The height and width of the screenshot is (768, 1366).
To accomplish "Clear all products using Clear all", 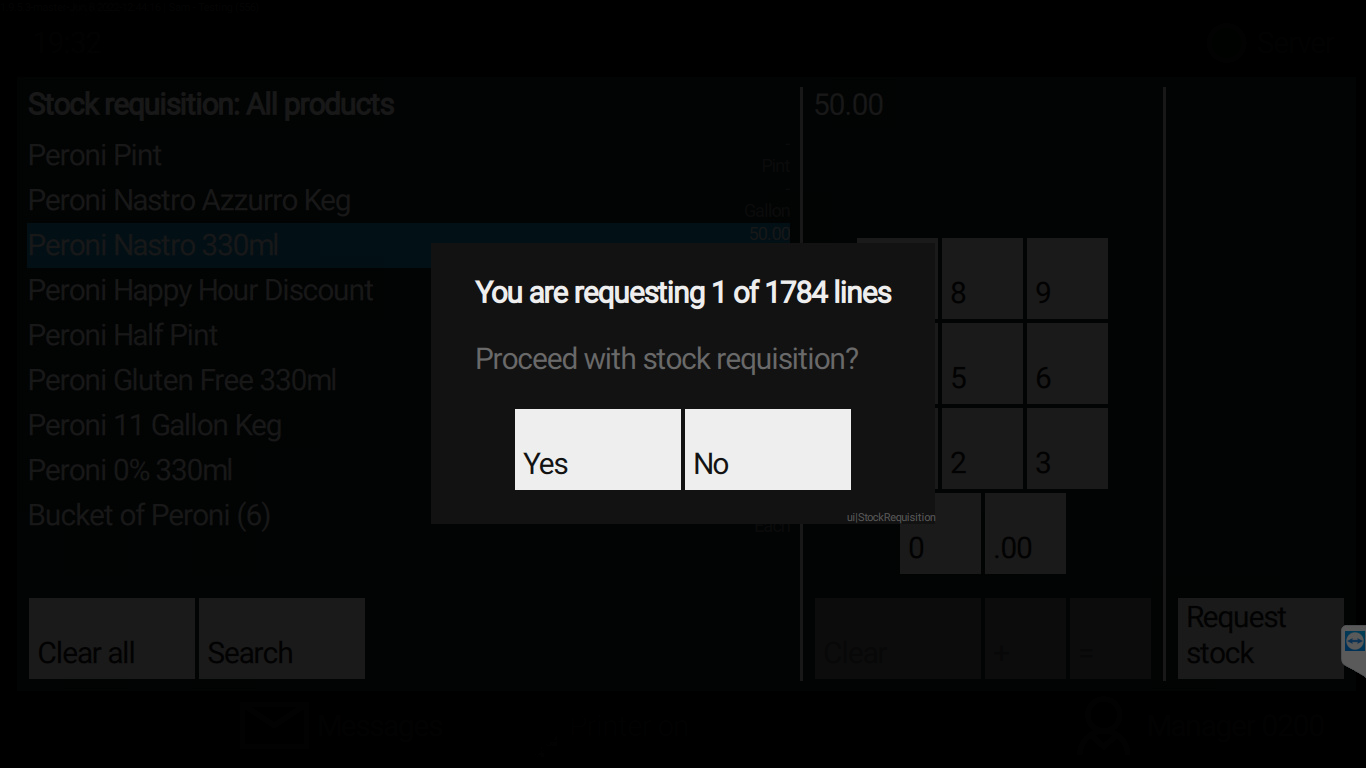I will 110,638.
